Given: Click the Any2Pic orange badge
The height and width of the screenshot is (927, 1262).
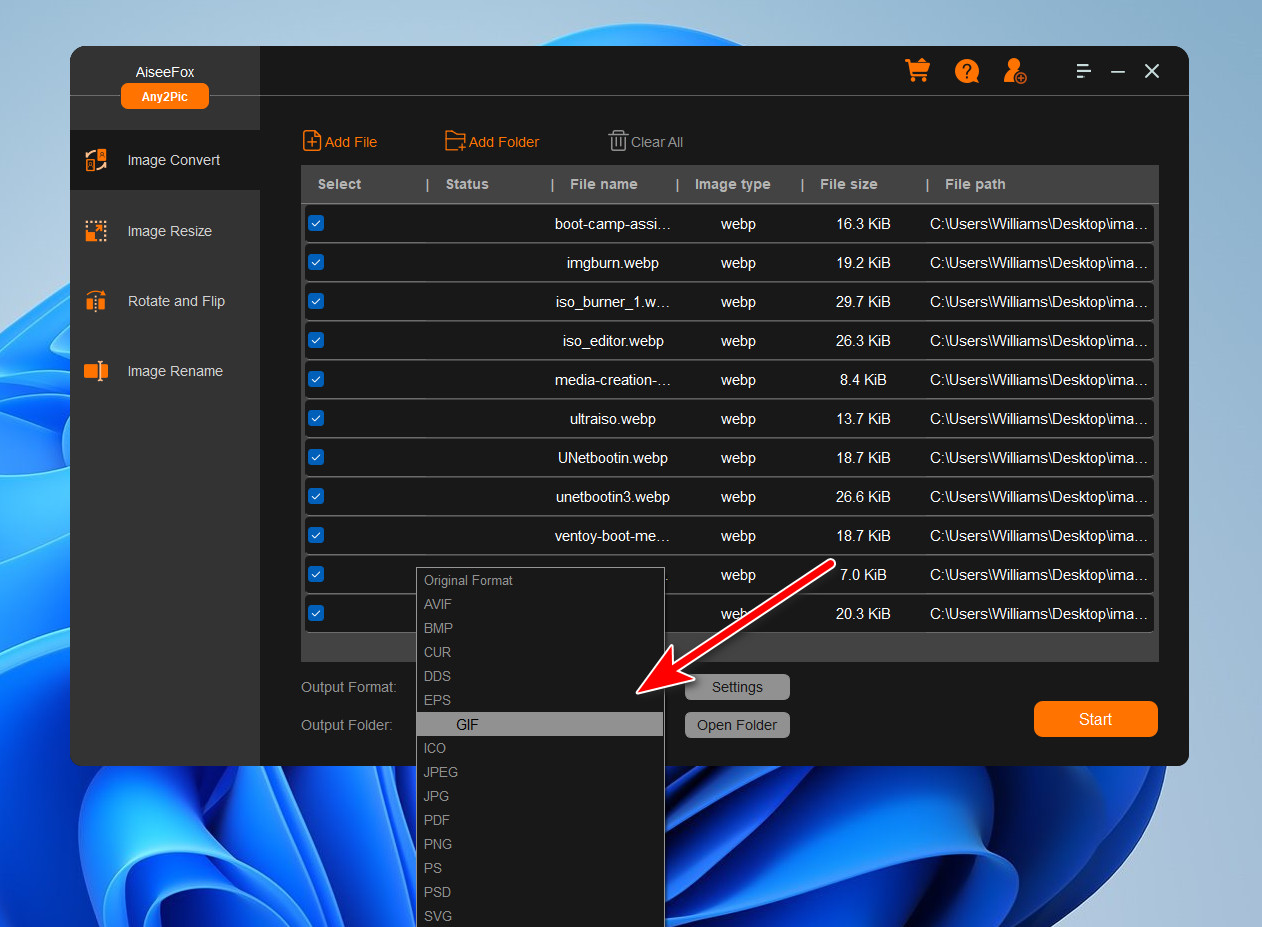Looking at the screenshot, I should [165, 96].
